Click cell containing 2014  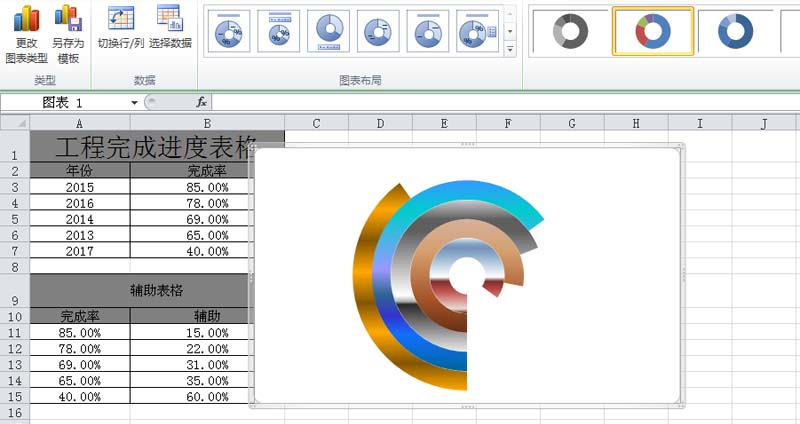click(80, 218)
